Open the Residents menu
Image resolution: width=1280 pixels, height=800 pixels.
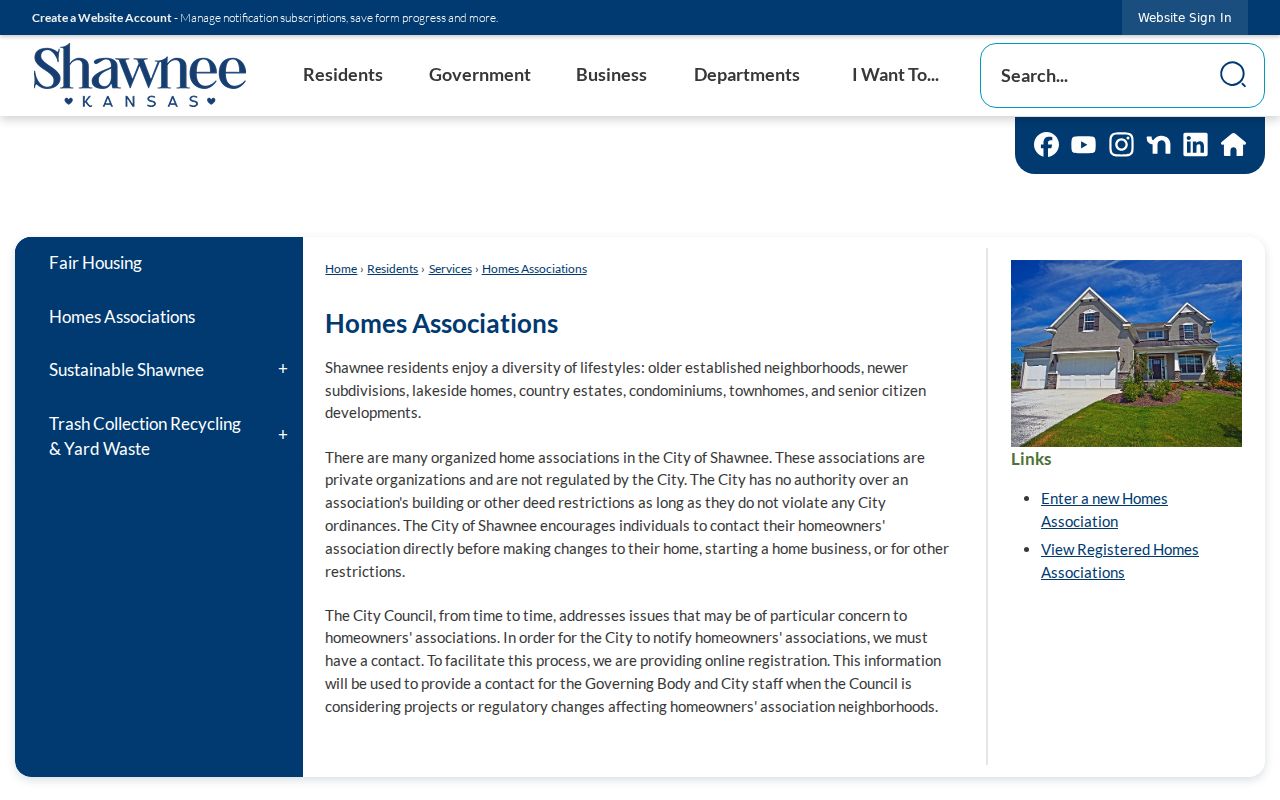click(x=343, y=75)
